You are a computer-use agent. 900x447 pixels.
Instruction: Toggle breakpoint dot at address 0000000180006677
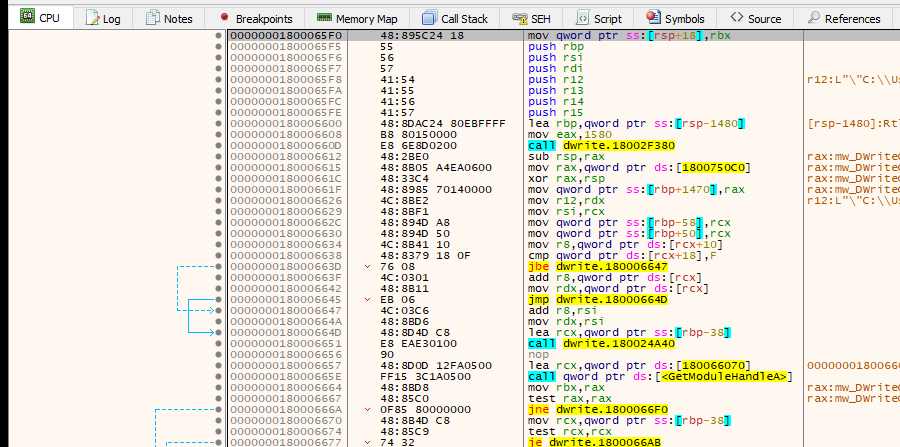tap(218, 442)
